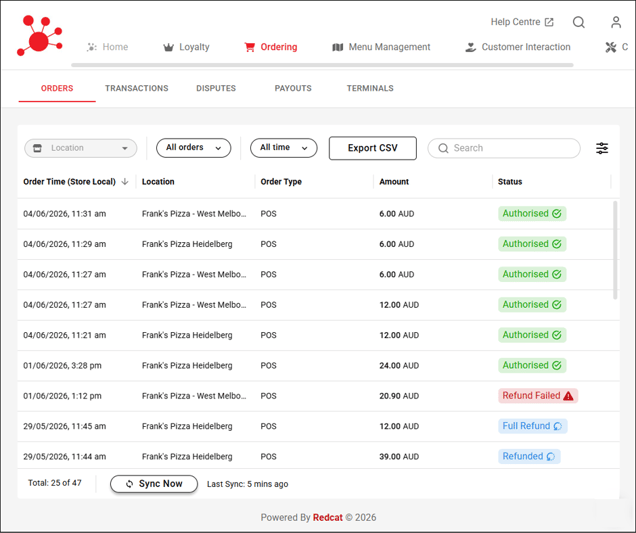Click the Redcat link in footer
The width and height of the screenshot is (636, 533).
328,517
